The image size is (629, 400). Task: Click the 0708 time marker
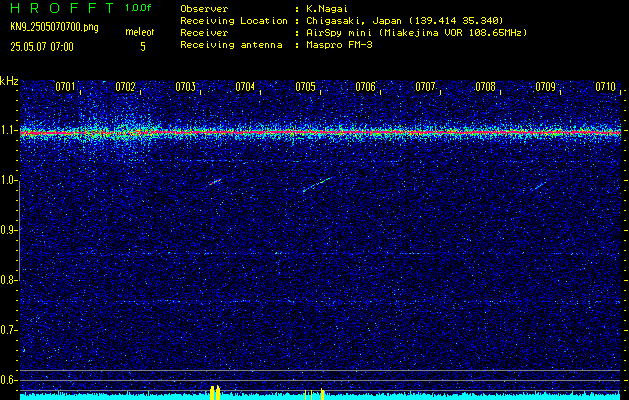point(485,87)
